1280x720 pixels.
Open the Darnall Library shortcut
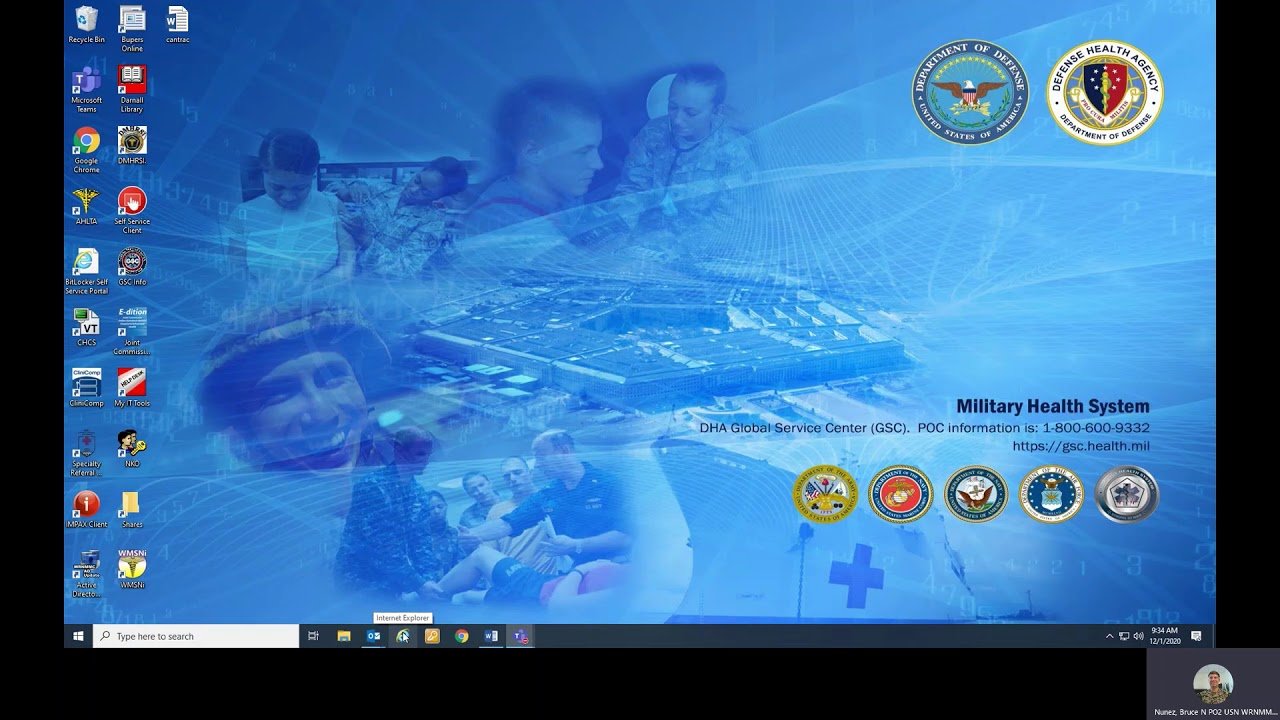click(x=132, y=82)
